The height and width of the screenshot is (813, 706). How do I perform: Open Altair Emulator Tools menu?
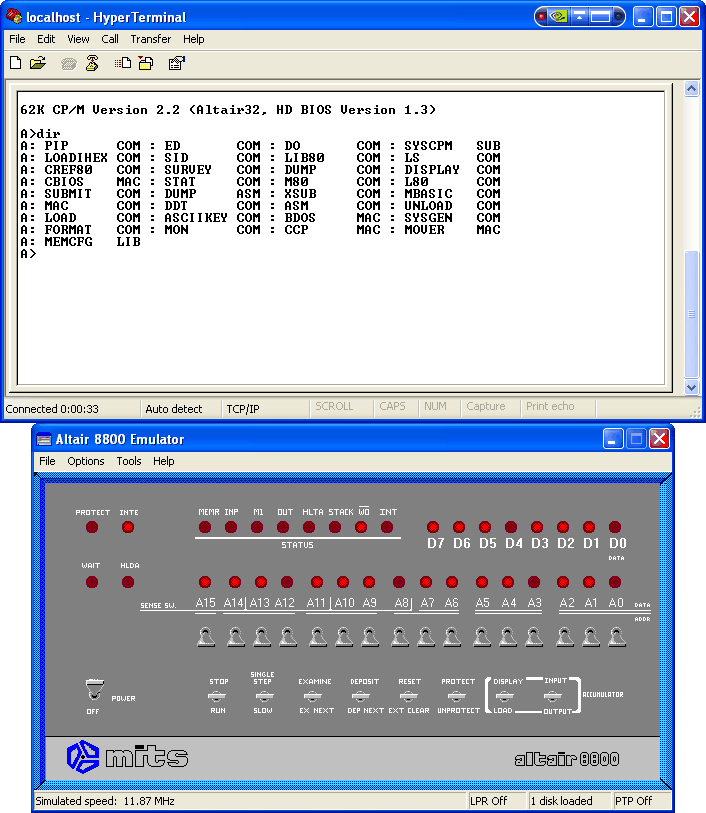[129, 461]
